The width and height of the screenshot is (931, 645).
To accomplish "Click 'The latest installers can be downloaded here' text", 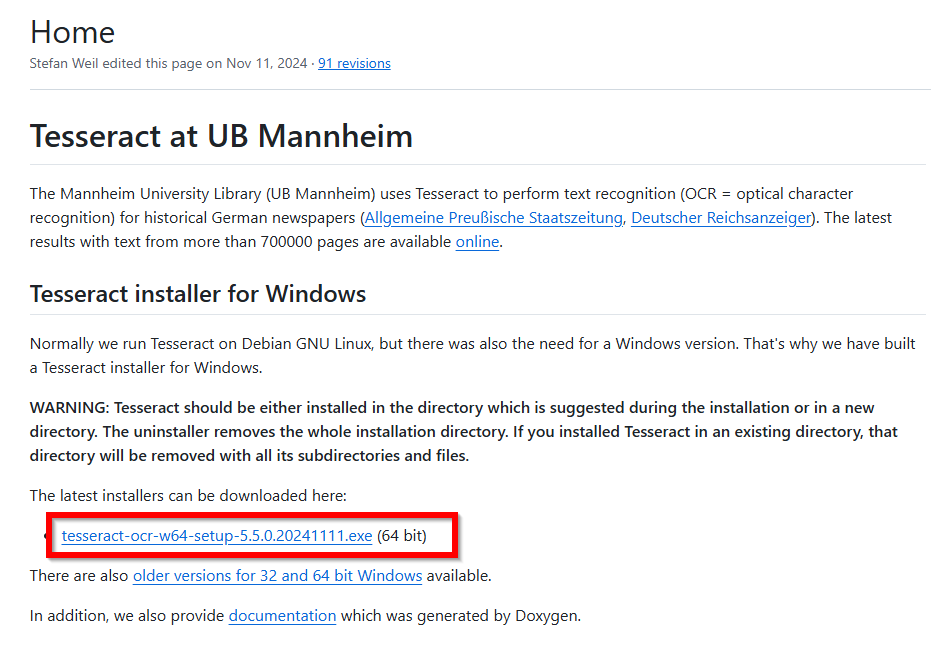I will click(188, 496).
